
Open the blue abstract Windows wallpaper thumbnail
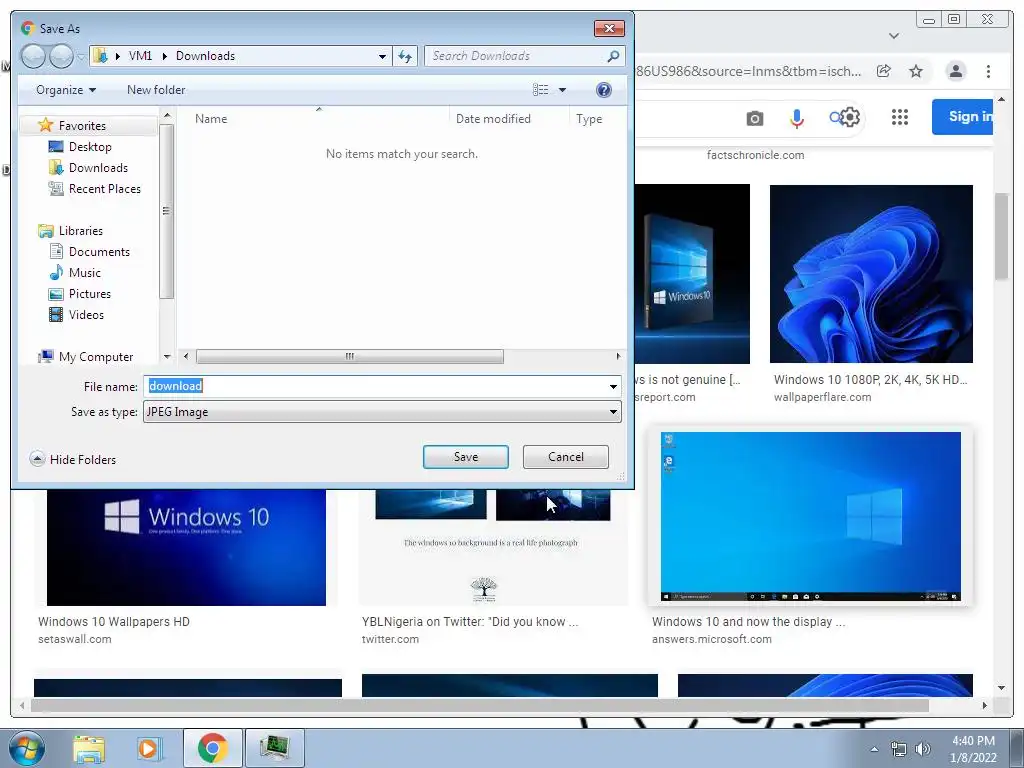click(x=871, y=274)
